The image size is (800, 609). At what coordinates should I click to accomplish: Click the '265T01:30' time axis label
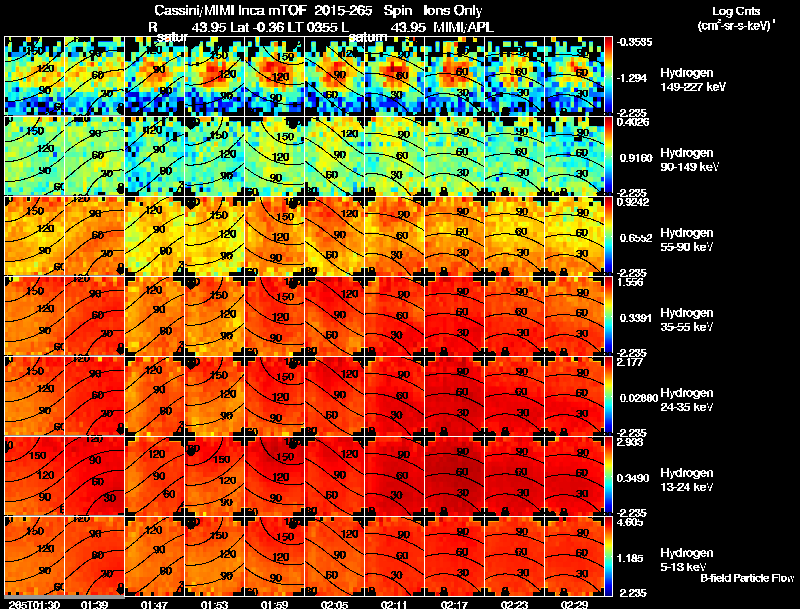(34, 604)
